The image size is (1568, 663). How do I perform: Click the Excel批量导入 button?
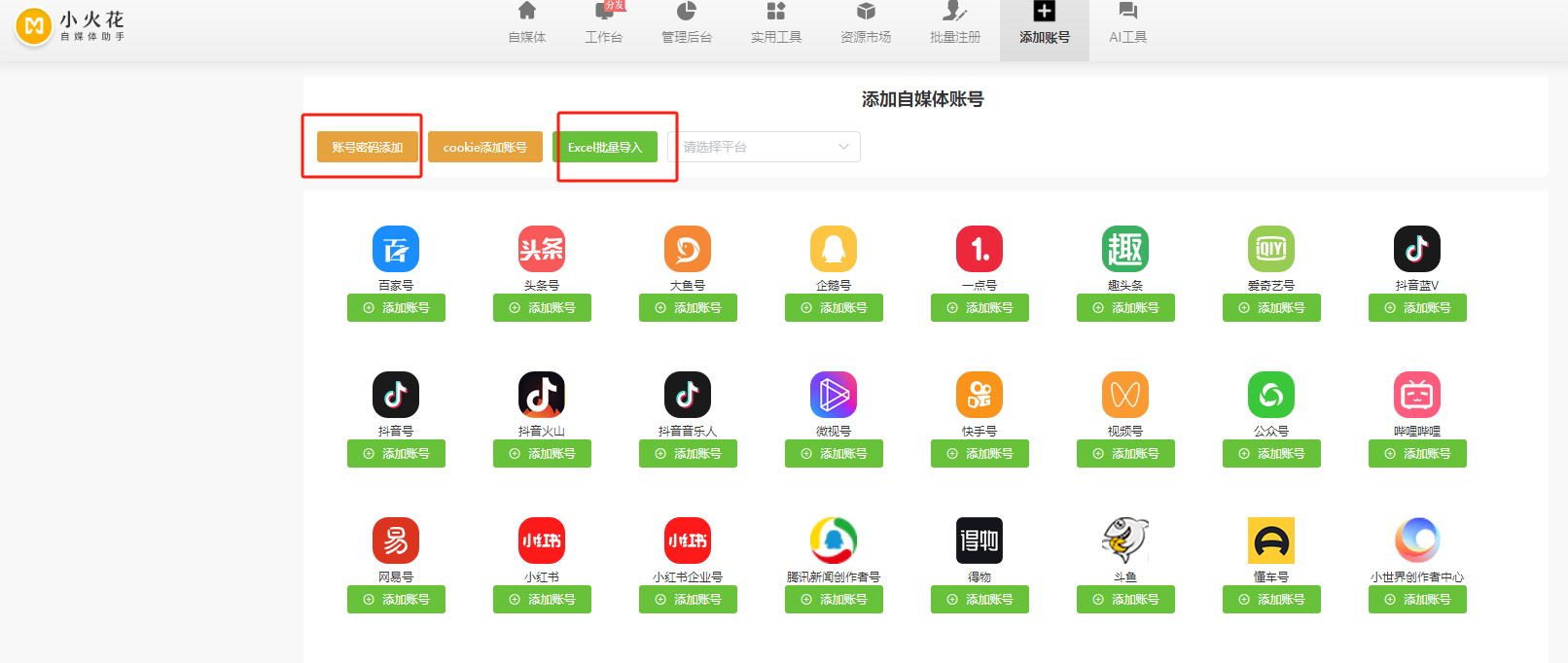(x=605, y=147)
